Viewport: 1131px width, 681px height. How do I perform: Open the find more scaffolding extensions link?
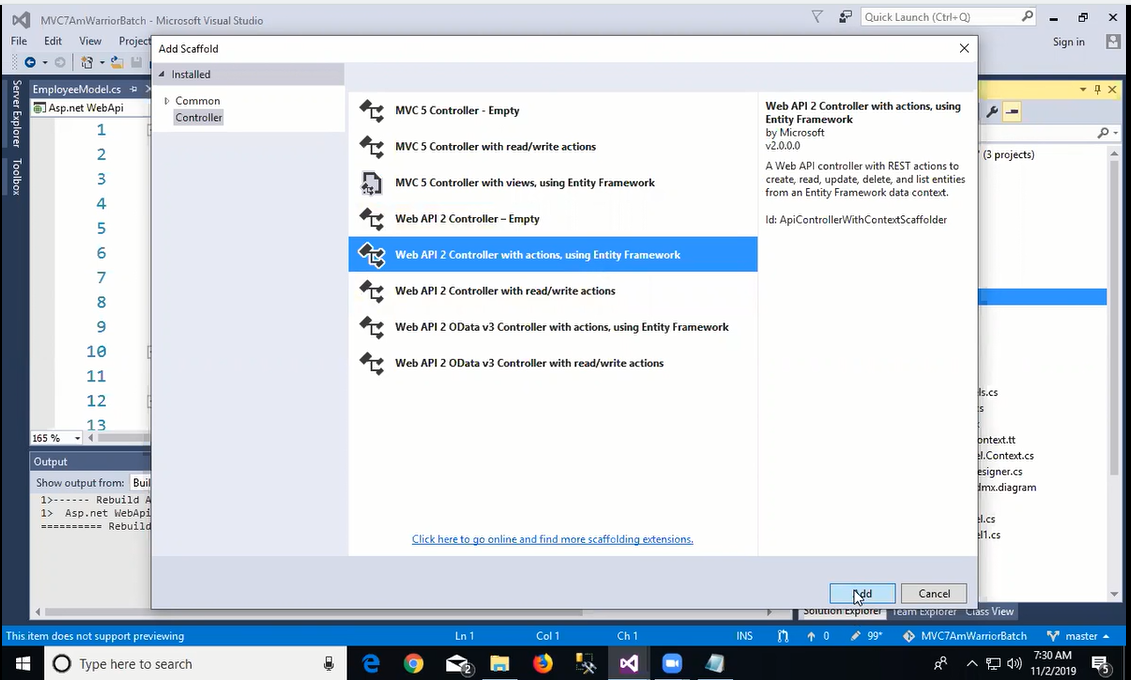tap(553, 540)
